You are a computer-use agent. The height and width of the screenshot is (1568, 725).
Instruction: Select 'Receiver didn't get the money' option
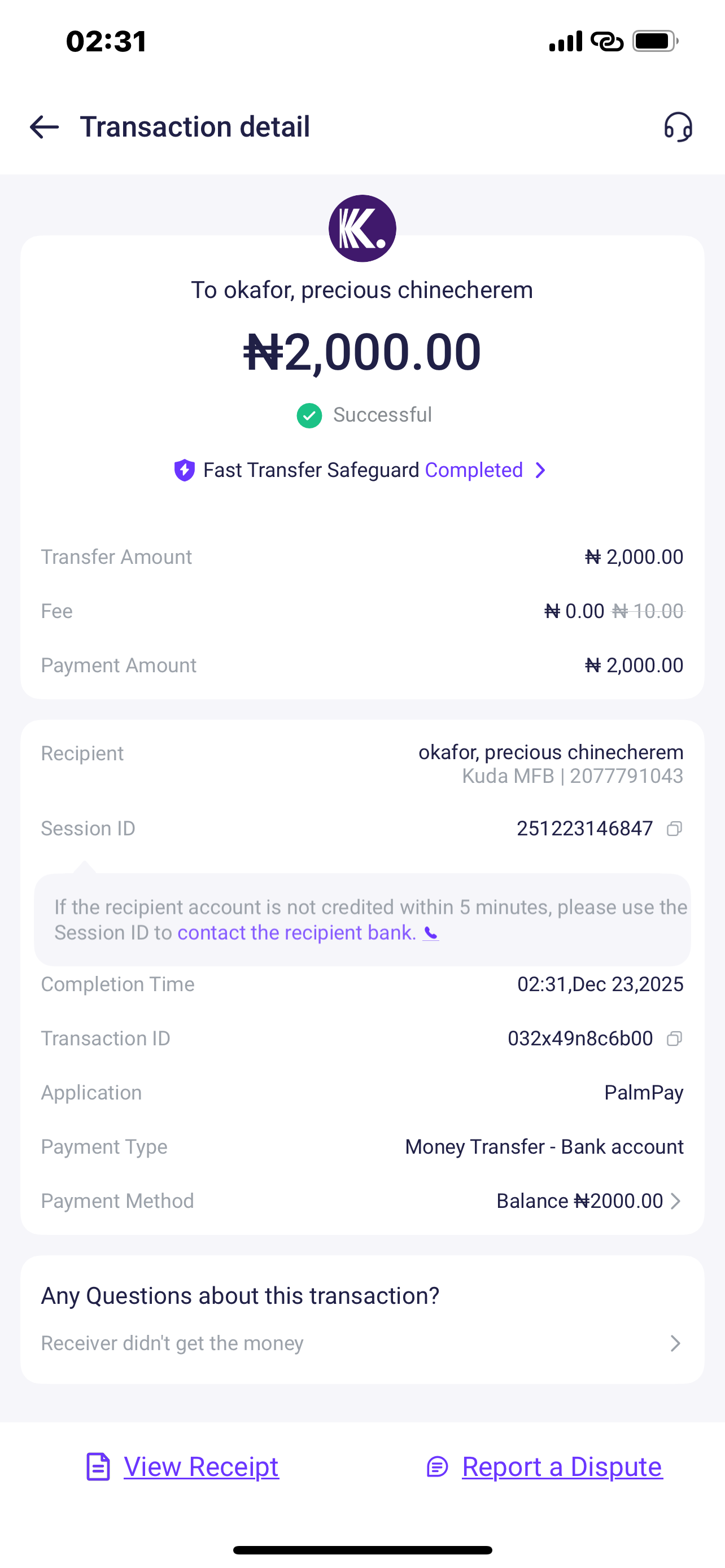coord(172,1343)
